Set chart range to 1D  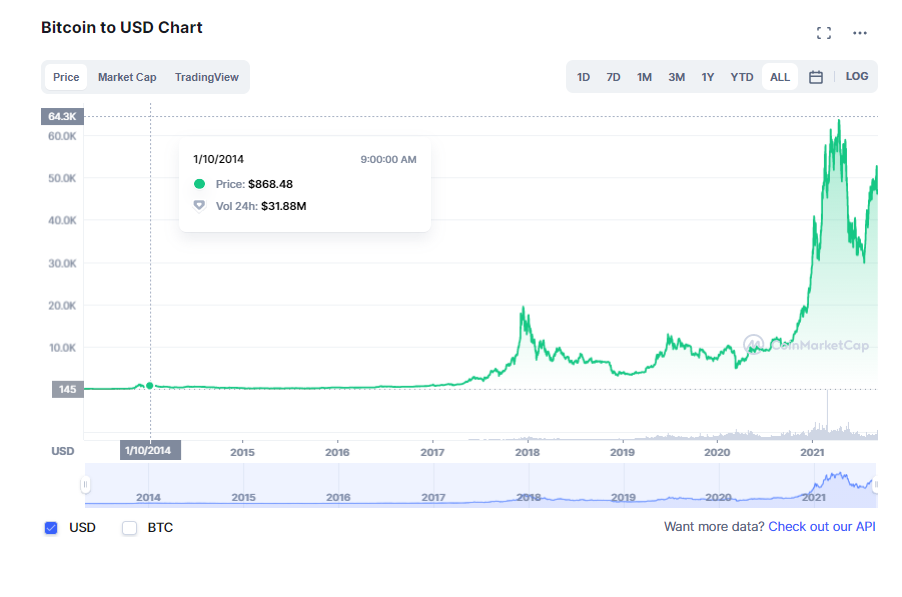583,77
